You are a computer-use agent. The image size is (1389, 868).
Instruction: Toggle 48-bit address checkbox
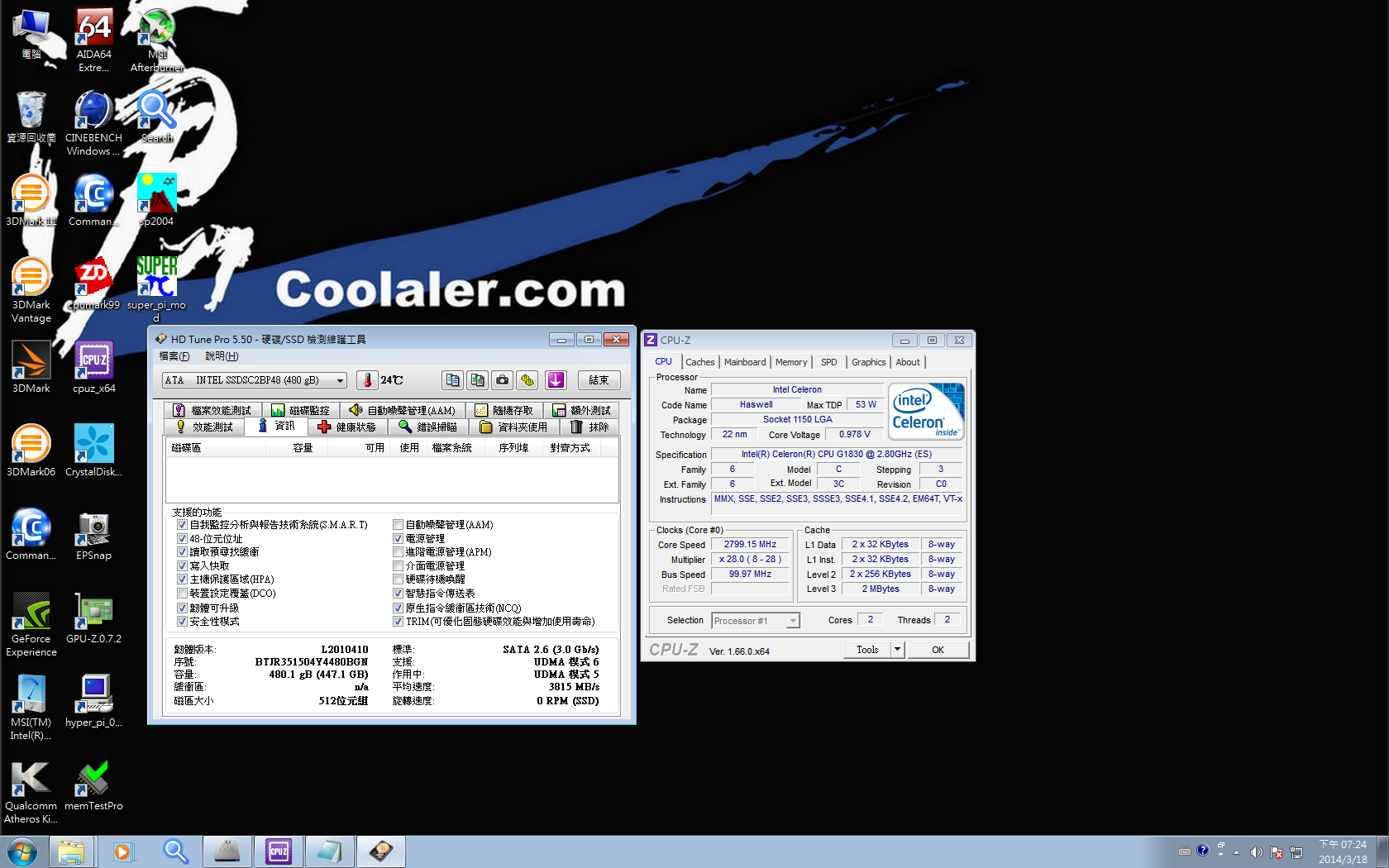(x=182, y=539)
